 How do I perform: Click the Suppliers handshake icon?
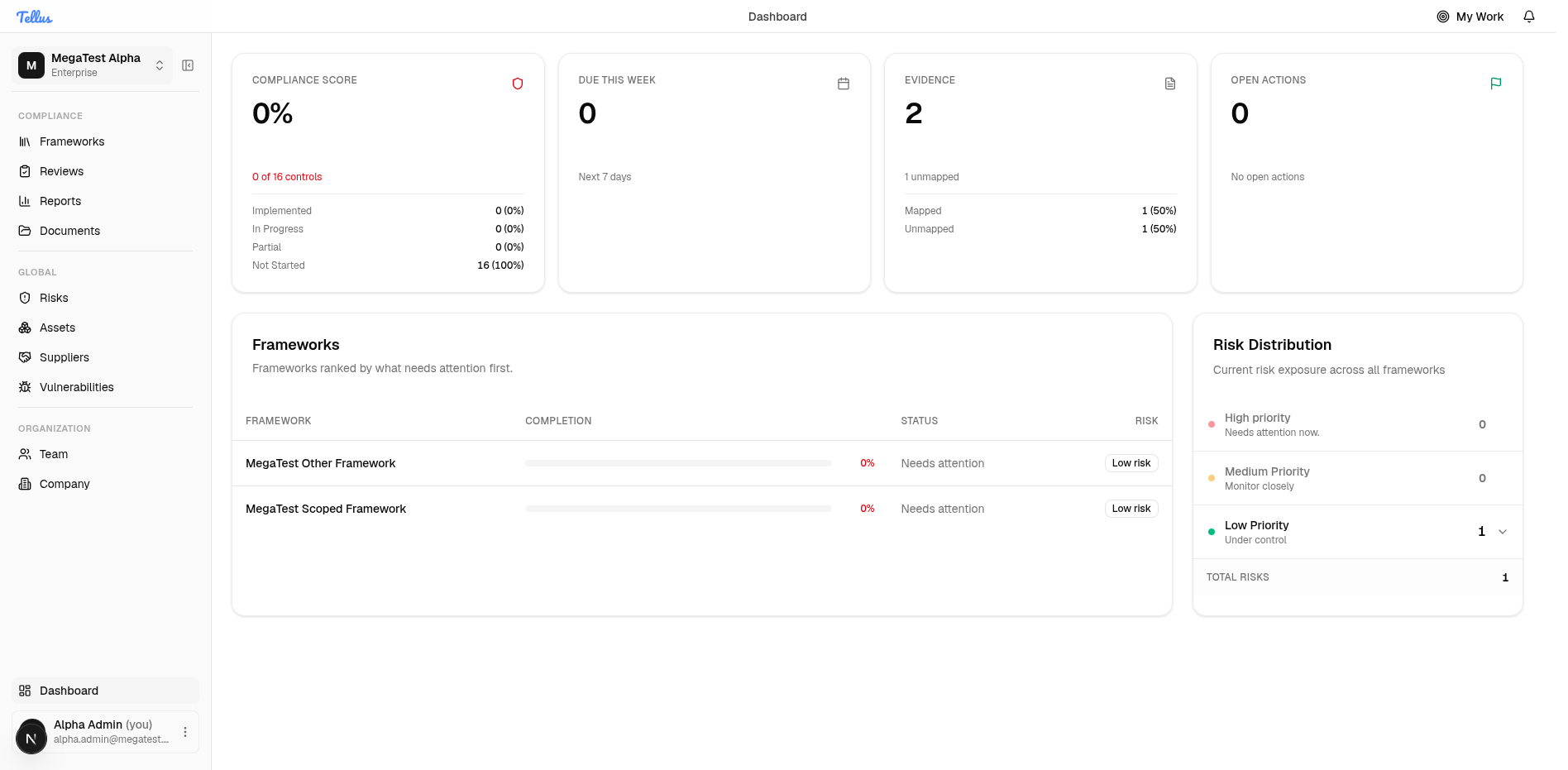click(x=25, y=357)
